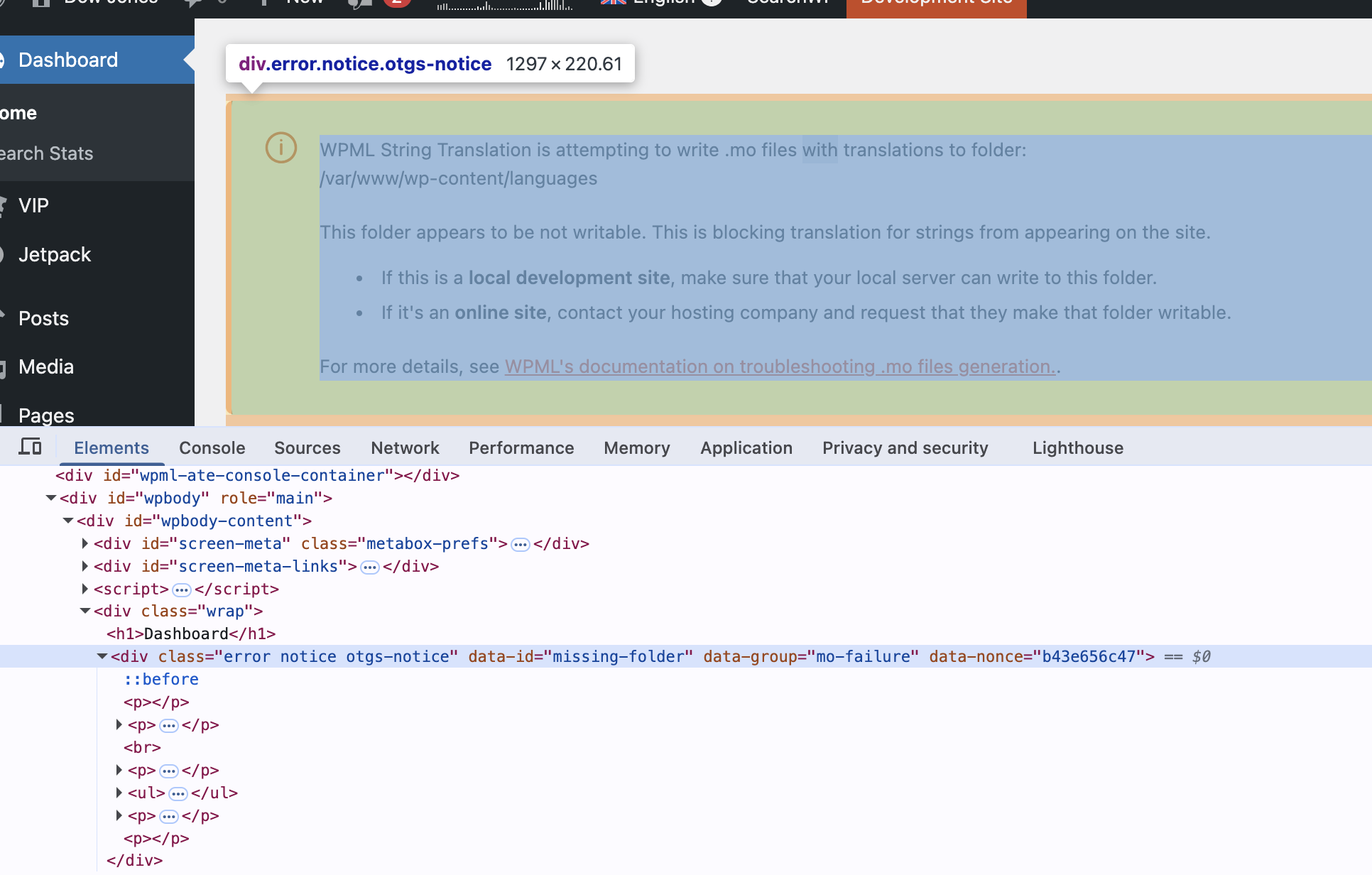The image size is (1372, 875).
Task: Switch to the Elements tab
Action: [x=111, y=447]
